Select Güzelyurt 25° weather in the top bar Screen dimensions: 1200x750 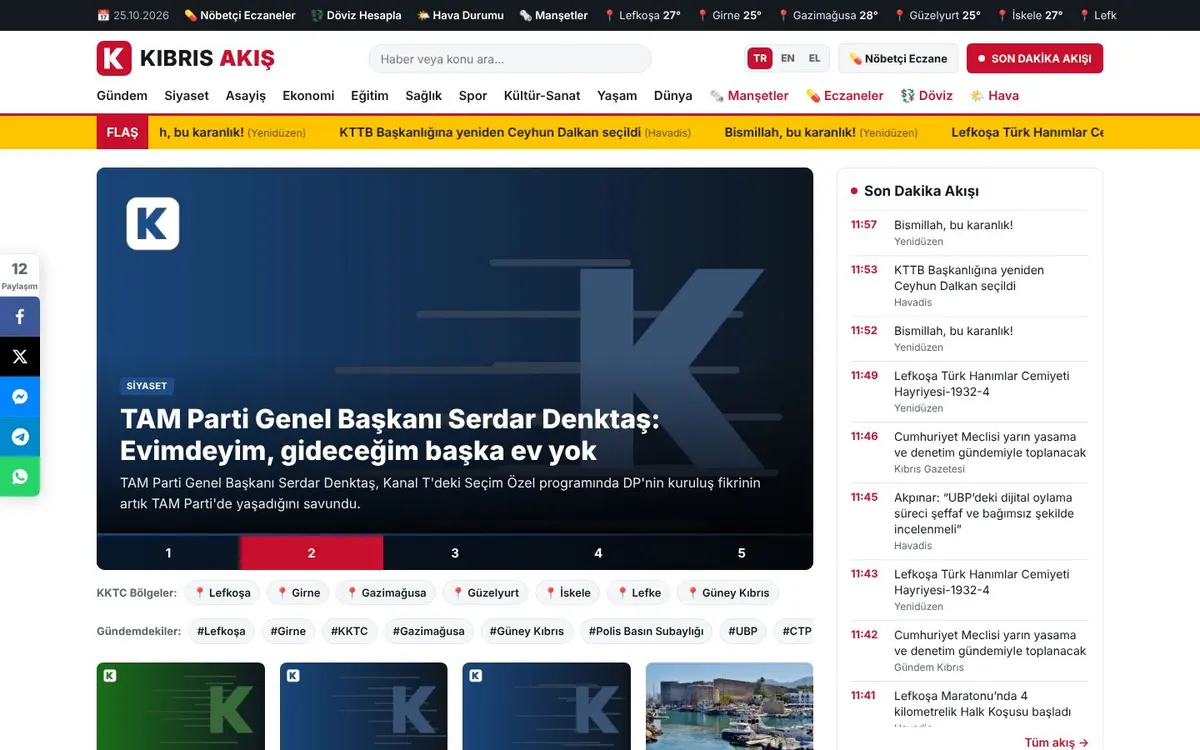point(937,15)
